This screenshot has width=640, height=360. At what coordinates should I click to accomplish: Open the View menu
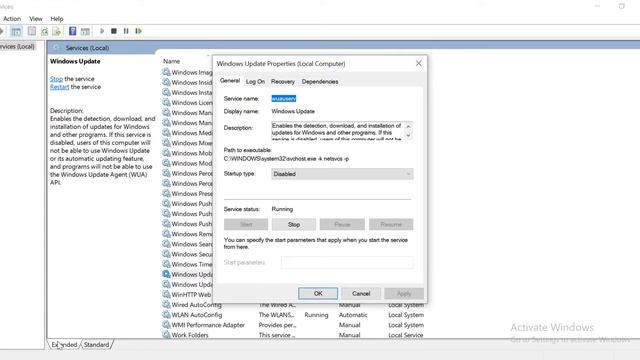coord(36,19)
